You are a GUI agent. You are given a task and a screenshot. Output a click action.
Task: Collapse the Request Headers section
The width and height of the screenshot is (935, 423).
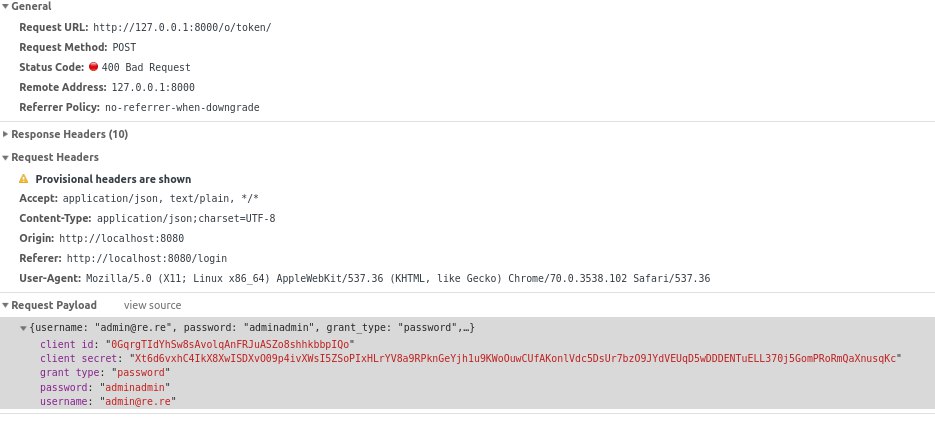click(5, 158)
